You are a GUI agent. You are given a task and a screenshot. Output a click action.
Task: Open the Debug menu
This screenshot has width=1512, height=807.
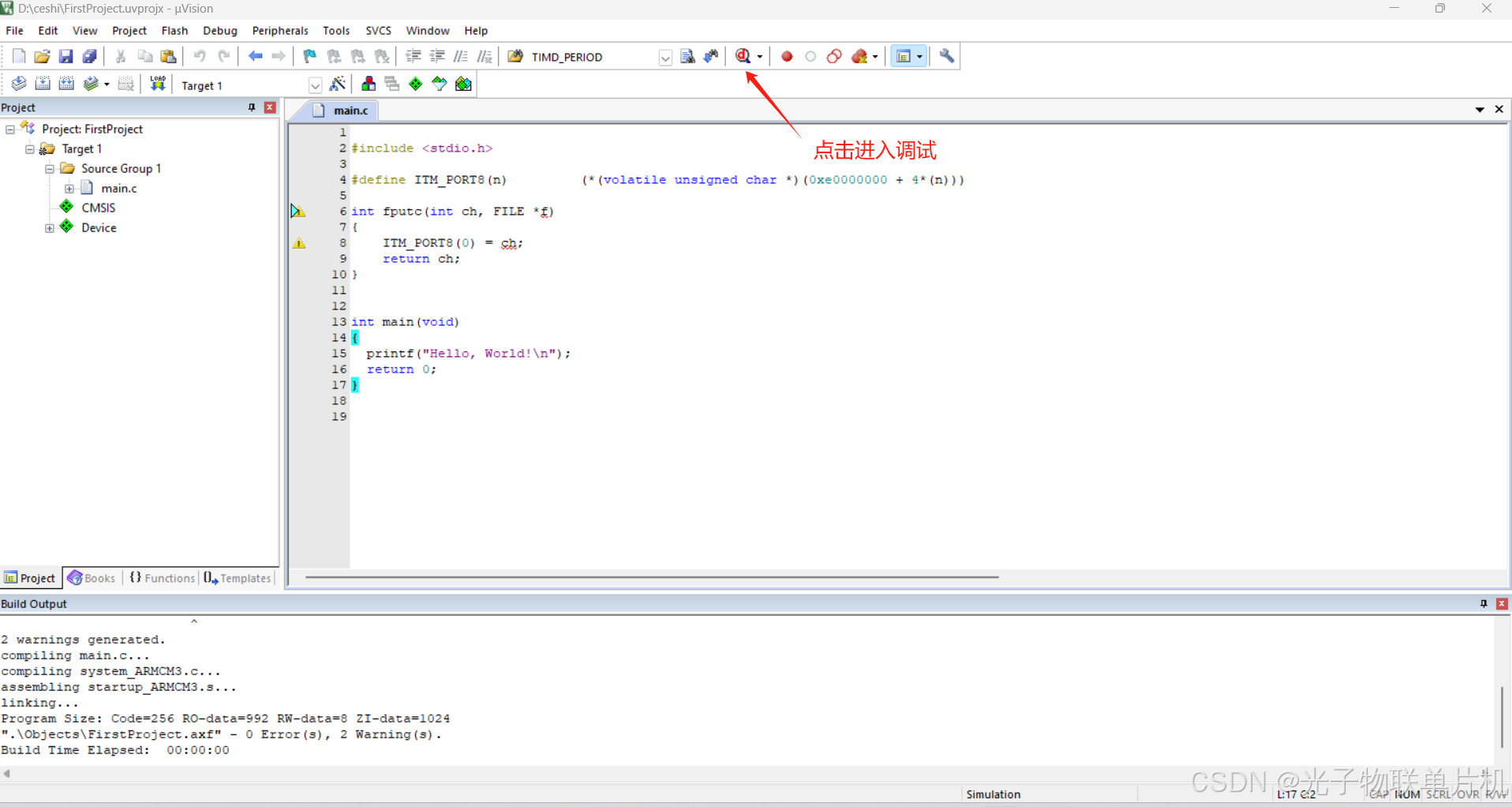tap(220, 31)
